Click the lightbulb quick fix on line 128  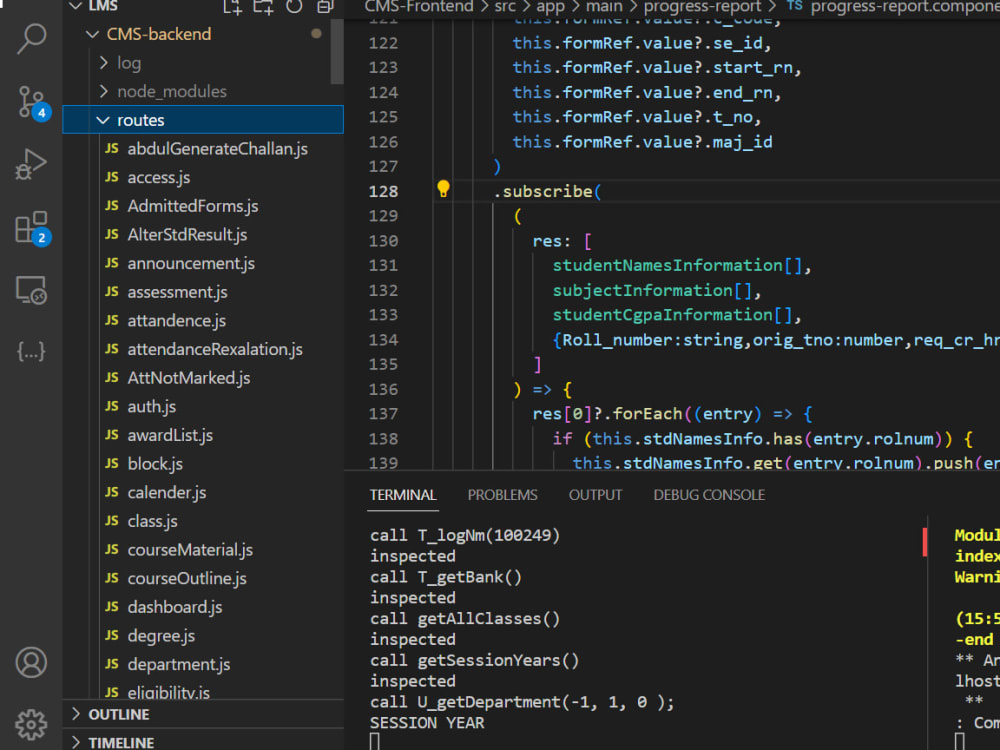click(x=444, y=188)
